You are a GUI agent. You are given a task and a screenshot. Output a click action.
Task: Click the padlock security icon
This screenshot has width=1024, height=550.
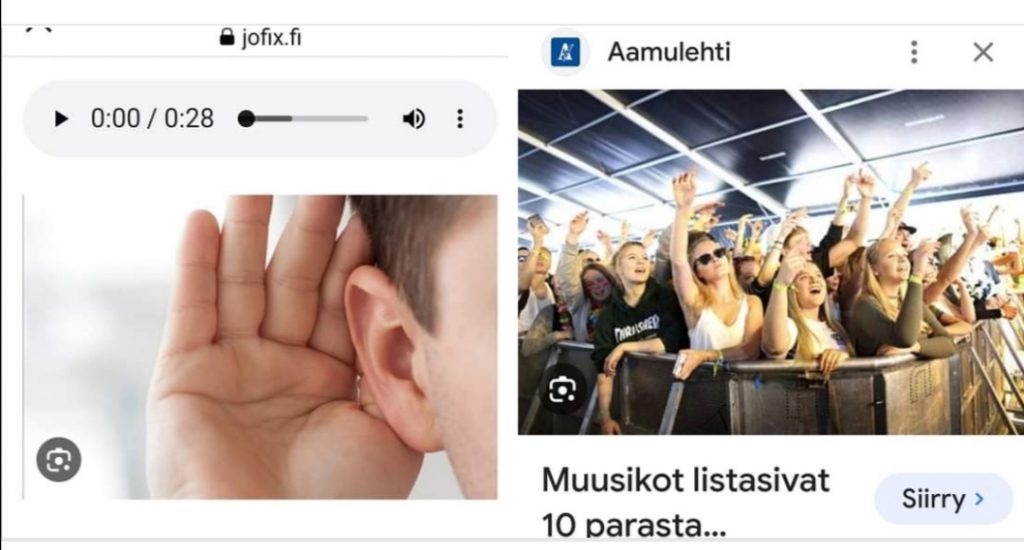[x=227, y=37]
